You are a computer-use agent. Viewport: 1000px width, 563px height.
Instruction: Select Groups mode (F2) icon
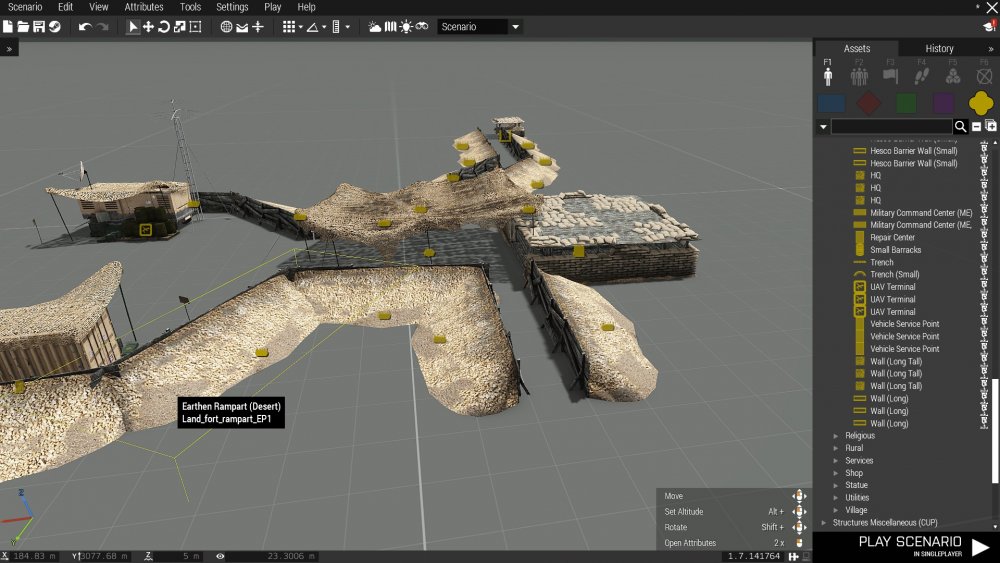point(859,75)
